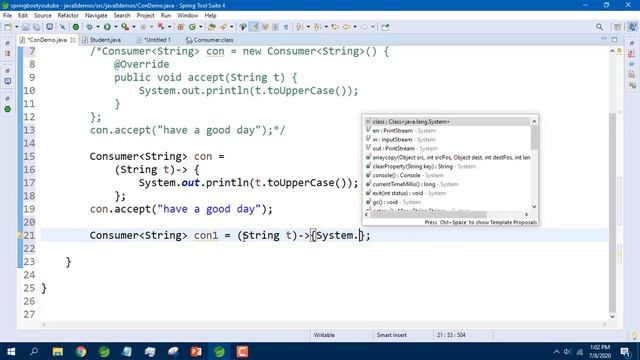Click the Save All toolbar icon
Image resolution: width=640 pixels, height=360 pixels.
coord(36,27)
